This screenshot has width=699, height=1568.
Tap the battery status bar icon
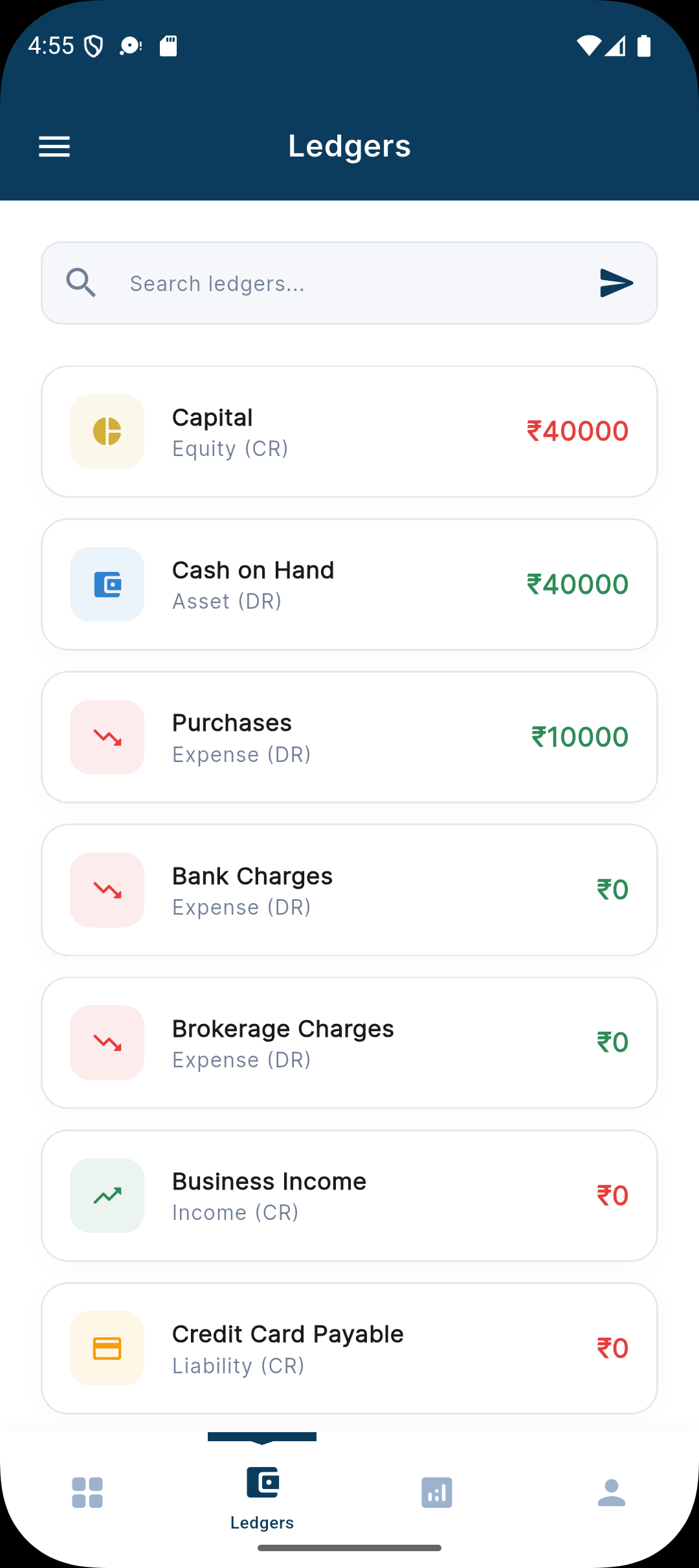(x=644, y=46)
